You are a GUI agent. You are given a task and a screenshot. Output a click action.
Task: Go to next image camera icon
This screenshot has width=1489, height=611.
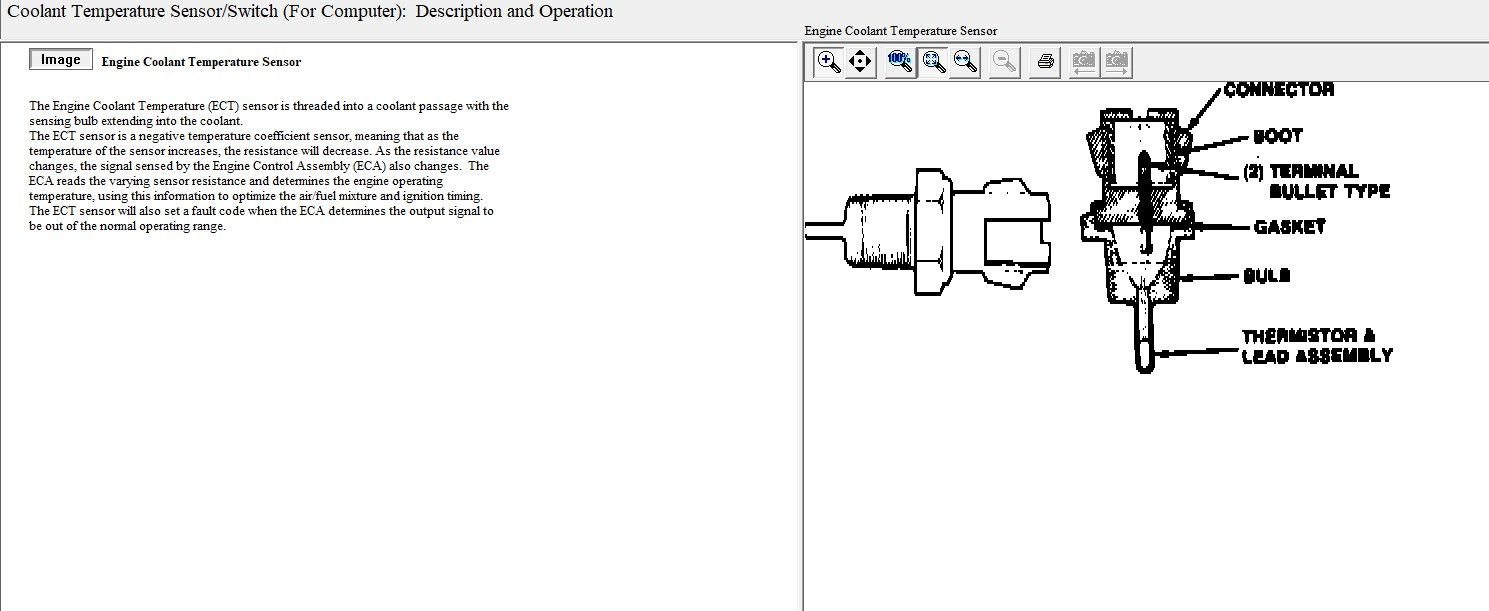coord(1116,62)
